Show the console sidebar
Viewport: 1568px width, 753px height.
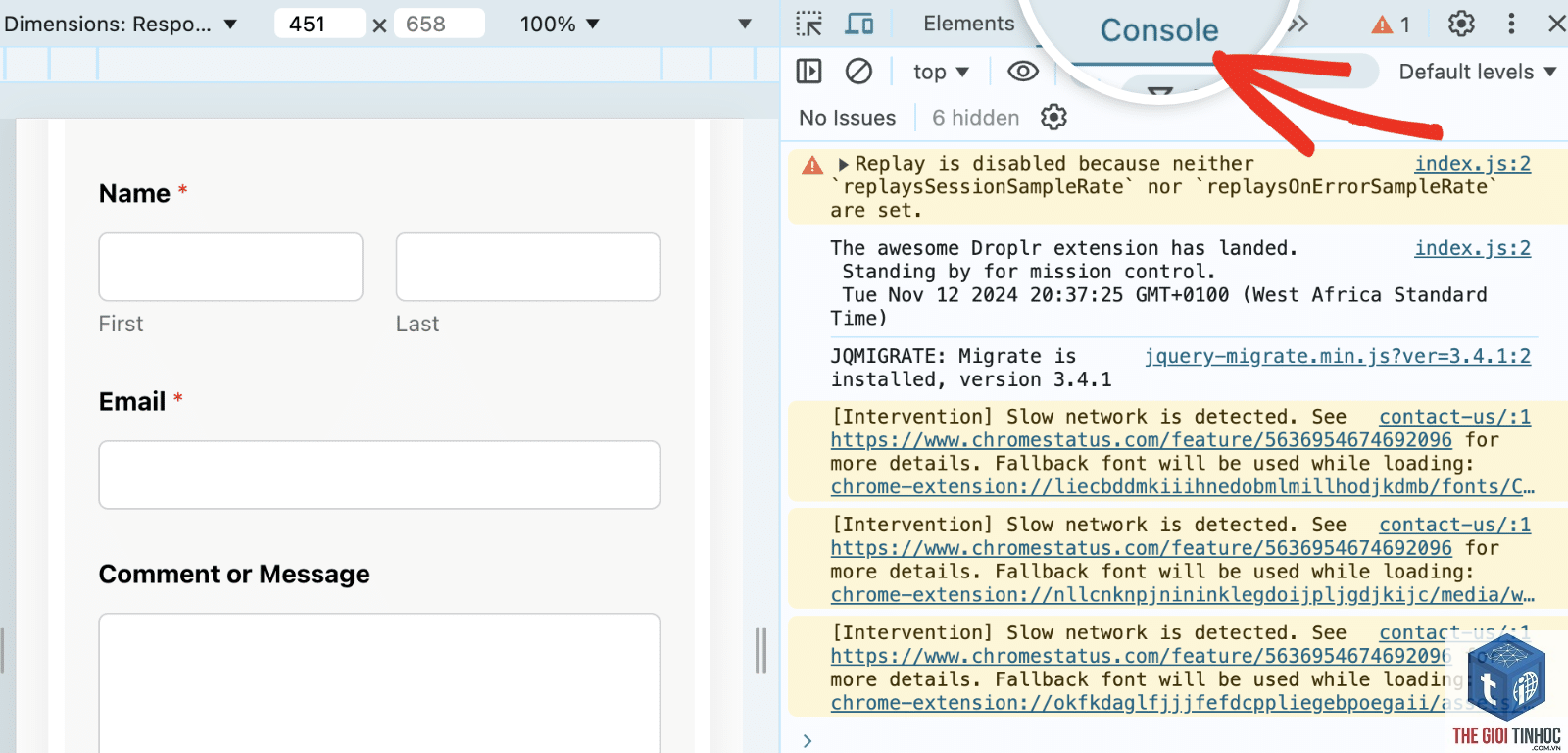(809, 71)
